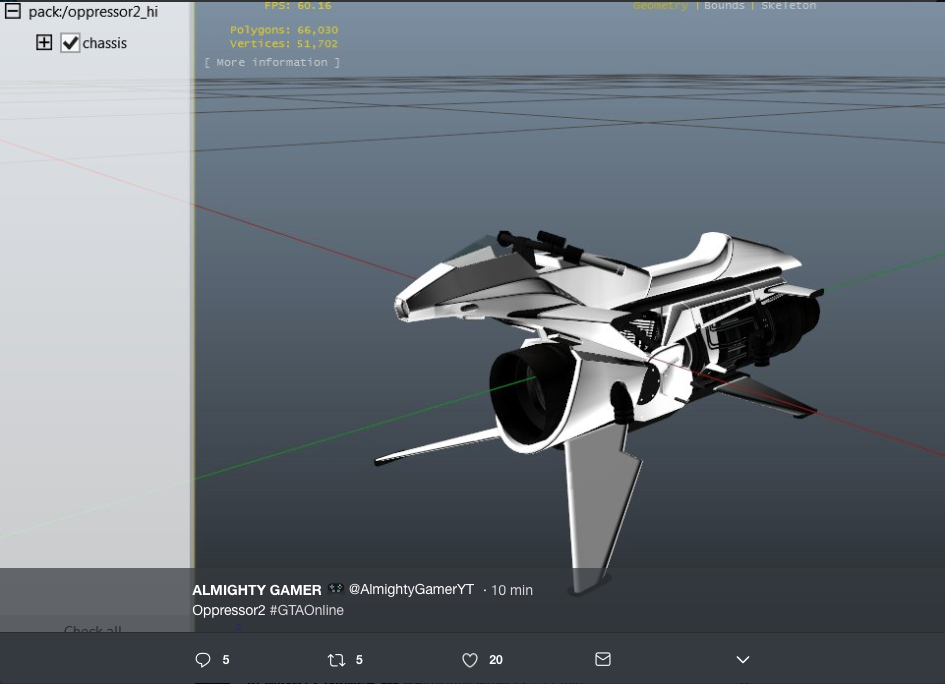Reply to the tweet via comment icon
The image size is (945, 684).
pos(203,660)
